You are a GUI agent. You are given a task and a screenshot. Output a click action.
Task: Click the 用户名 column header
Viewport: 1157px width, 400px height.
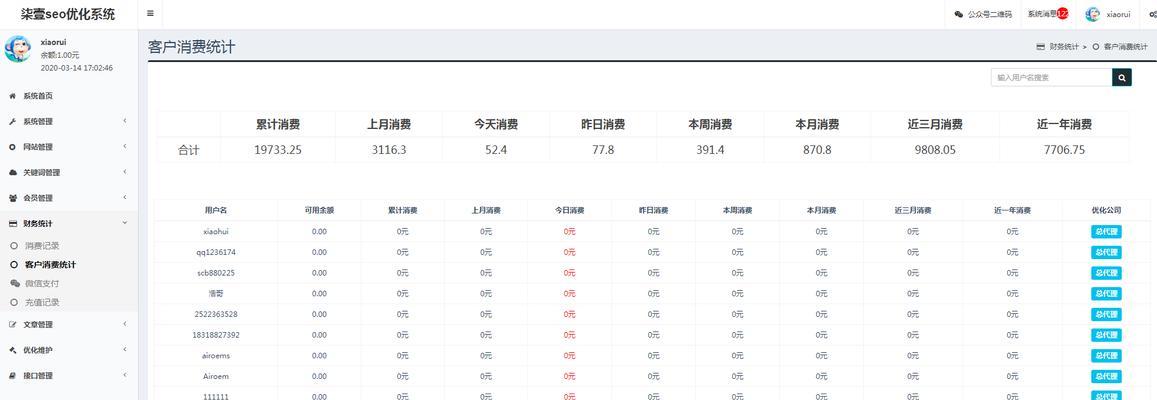pyautogui.click(x=215, y=210)
